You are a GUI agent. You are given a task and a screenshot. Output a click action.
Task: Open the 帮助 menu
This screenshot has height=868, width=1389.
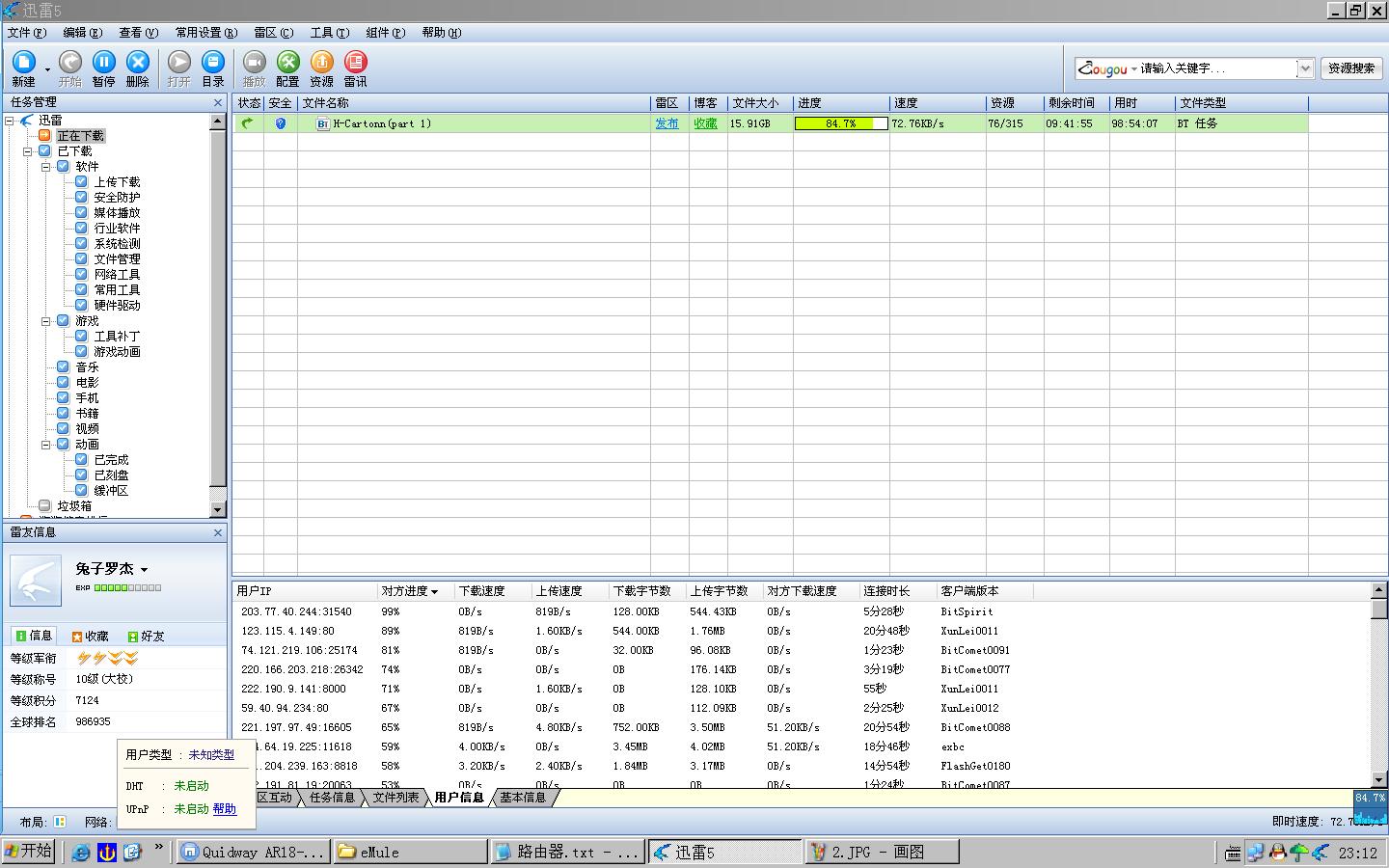tap(441, 32)
